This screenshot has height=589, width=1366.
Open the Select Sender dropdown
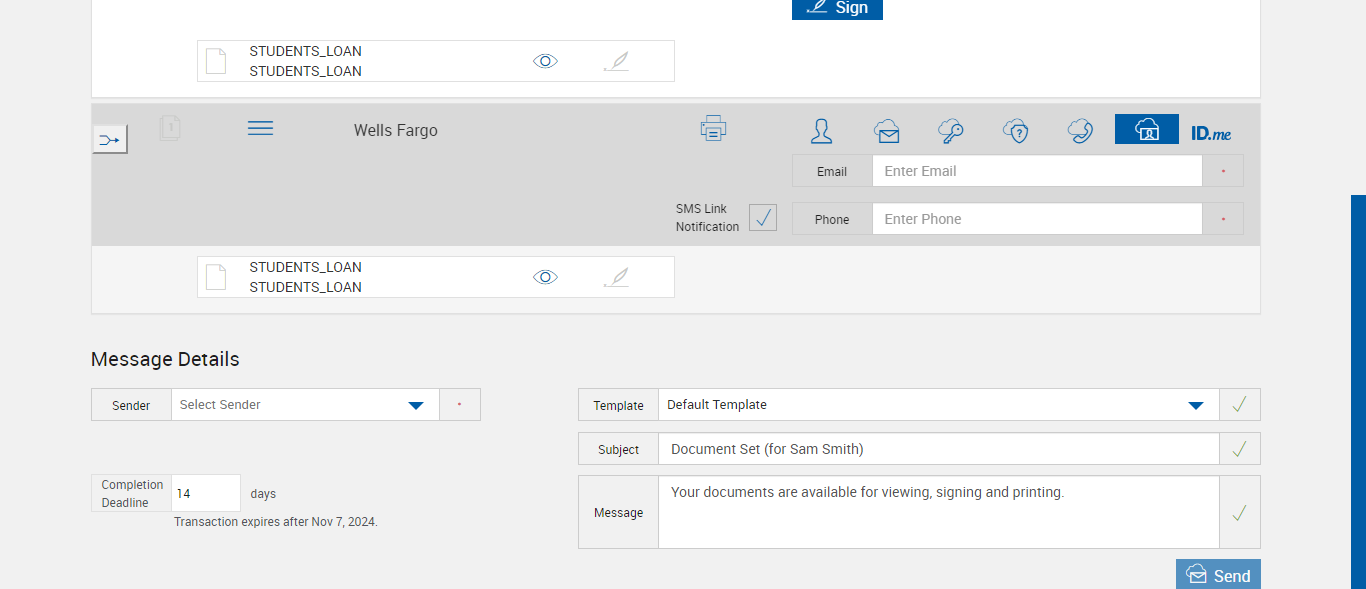[x=416, y=405]
